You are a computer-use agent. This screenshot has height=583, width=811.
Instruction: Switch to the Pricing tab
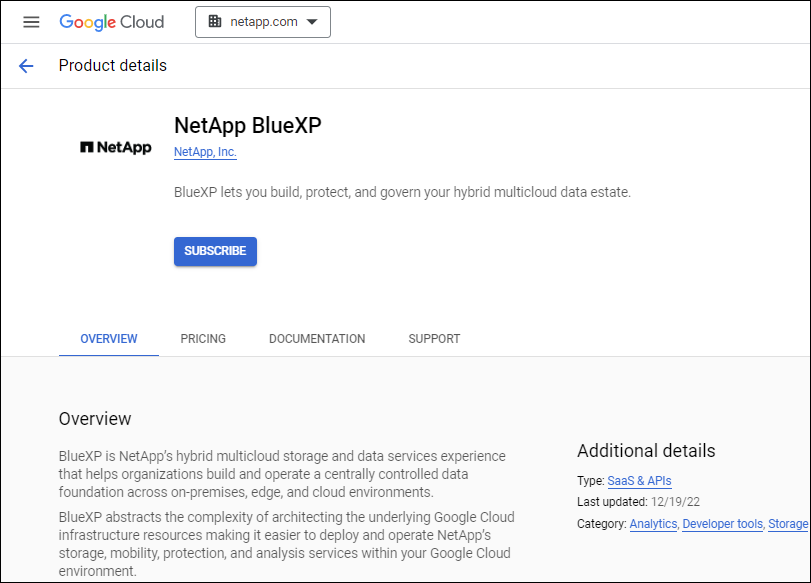(x=203, y=339)
